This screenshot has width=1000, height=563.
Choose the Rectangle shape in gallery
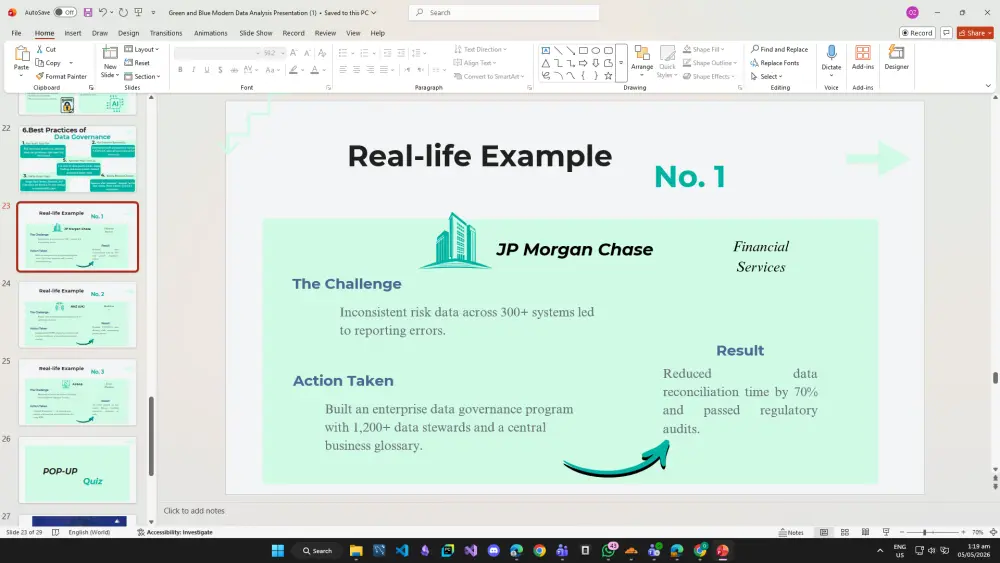coord(583,50)
